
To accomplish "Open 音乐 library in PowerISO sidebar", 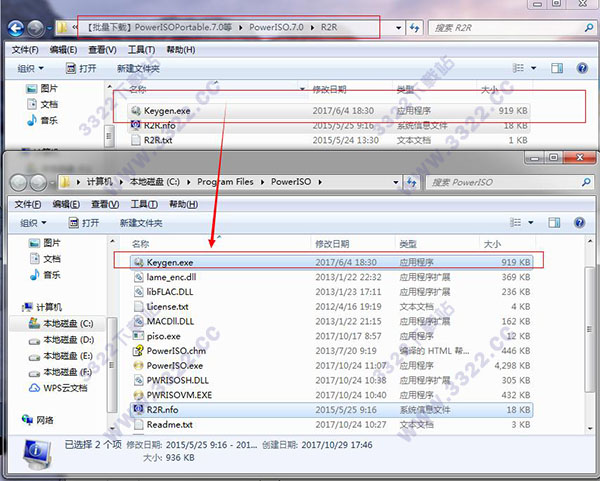I will click(x=45, y=275).
